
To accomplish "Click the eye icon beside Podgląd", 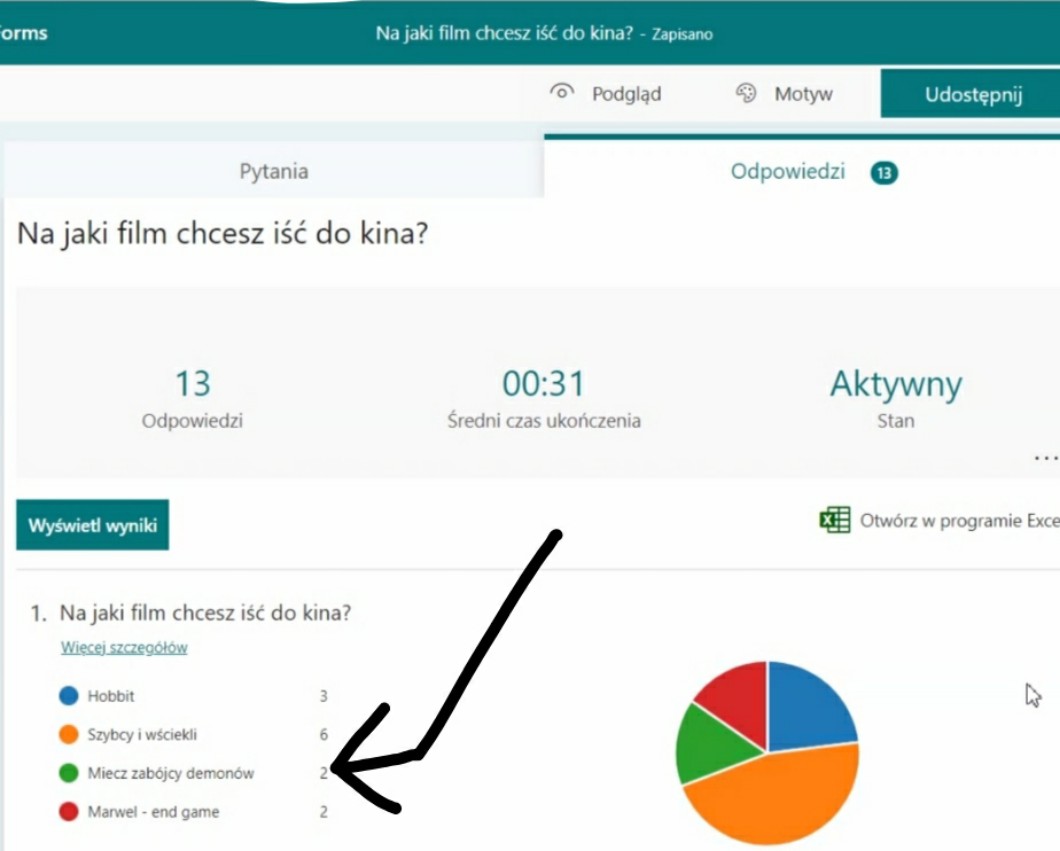I will (x=562, y=93).
